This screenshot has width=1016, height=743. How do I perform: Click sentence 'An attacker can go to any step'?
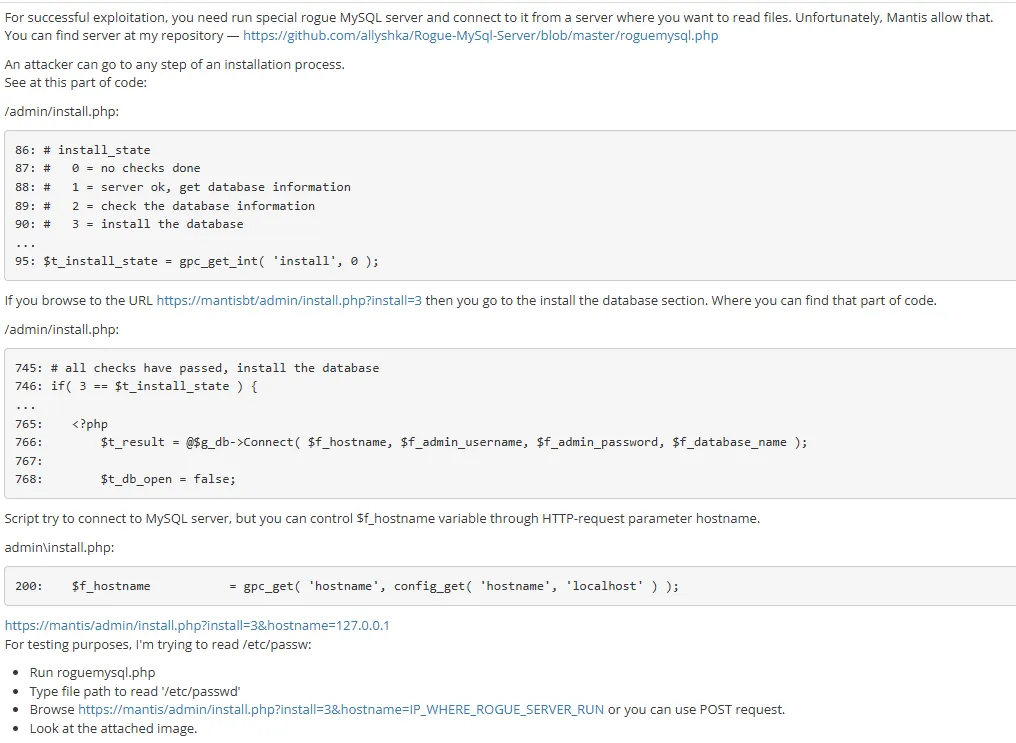(174, 65)
